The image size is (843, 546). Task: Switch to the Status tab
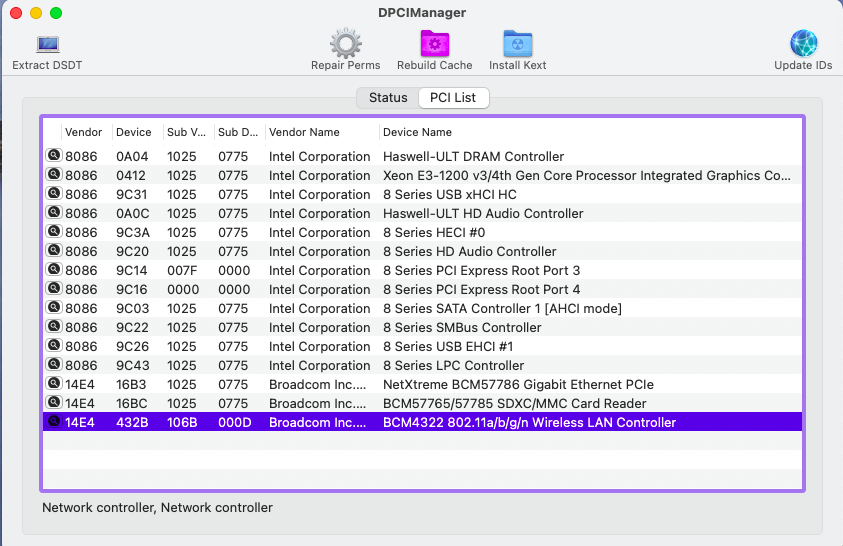(388, 97)
